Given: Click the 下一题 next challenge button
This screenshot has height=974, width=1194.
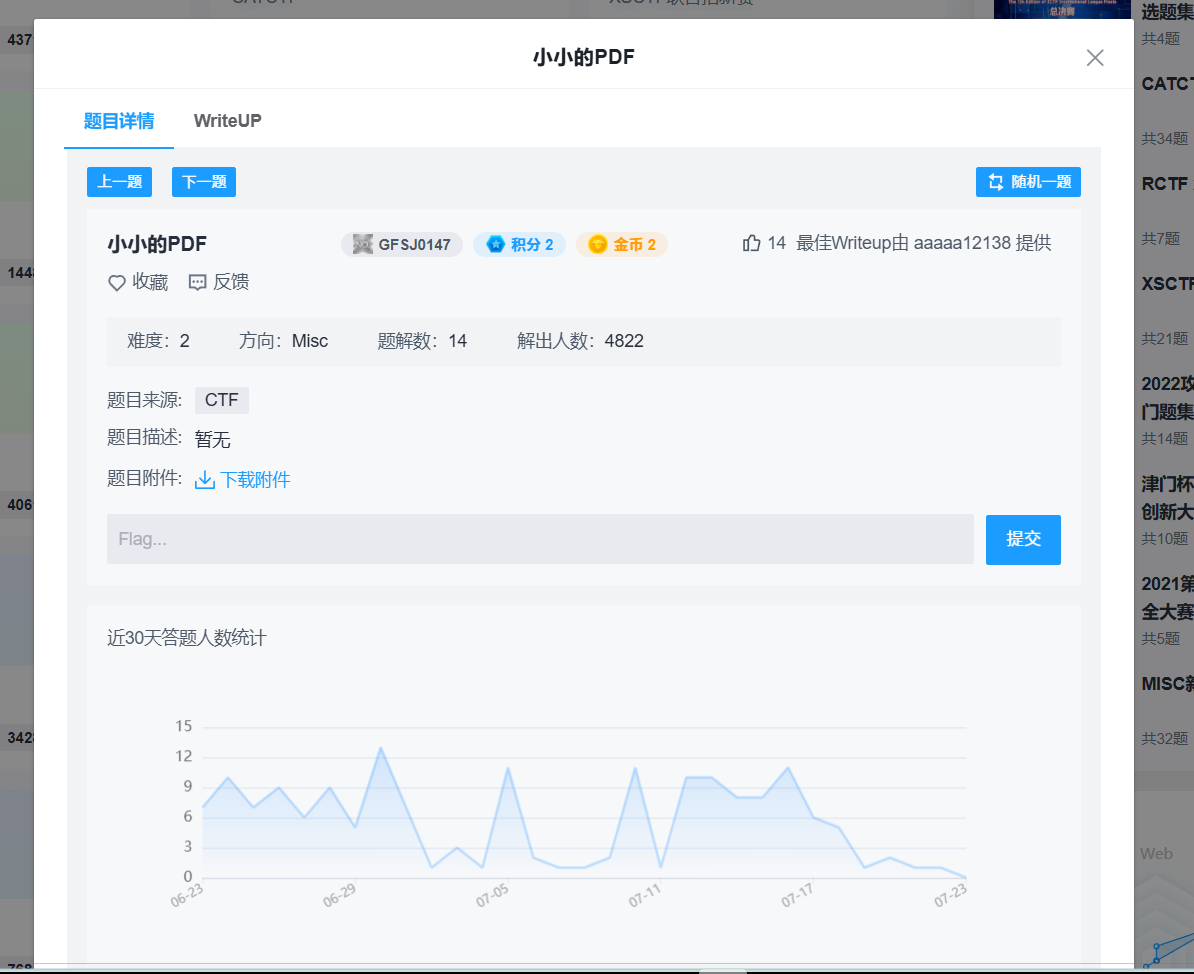Looking at the screenshot, I should (x=203, y=181).
